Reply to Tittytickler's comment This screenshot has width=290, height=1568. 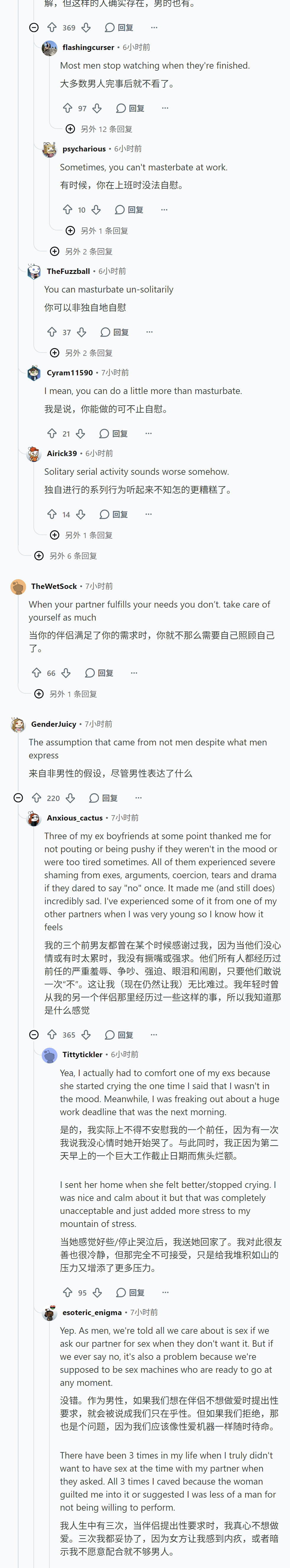[x=130, y=1292]
